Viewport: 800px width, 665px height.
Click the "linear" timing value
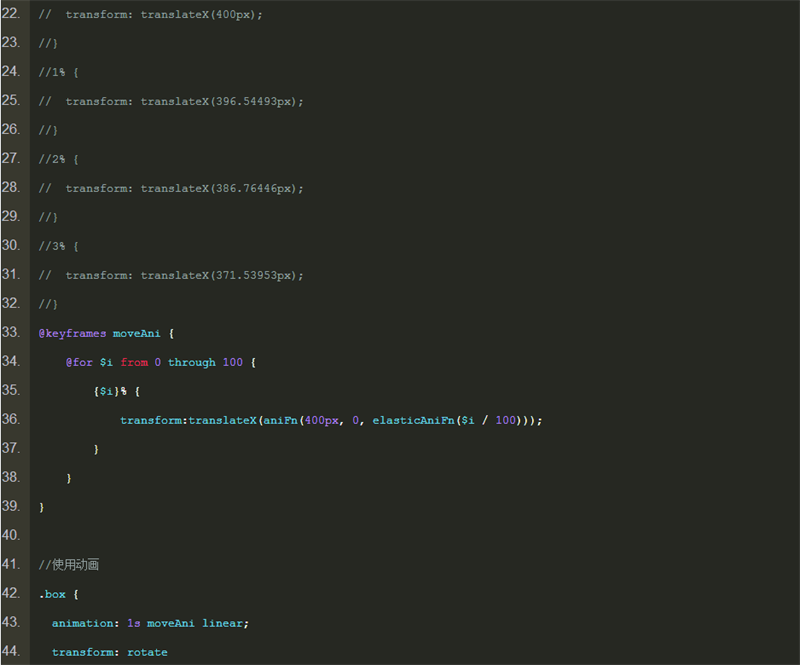point(222,623)
